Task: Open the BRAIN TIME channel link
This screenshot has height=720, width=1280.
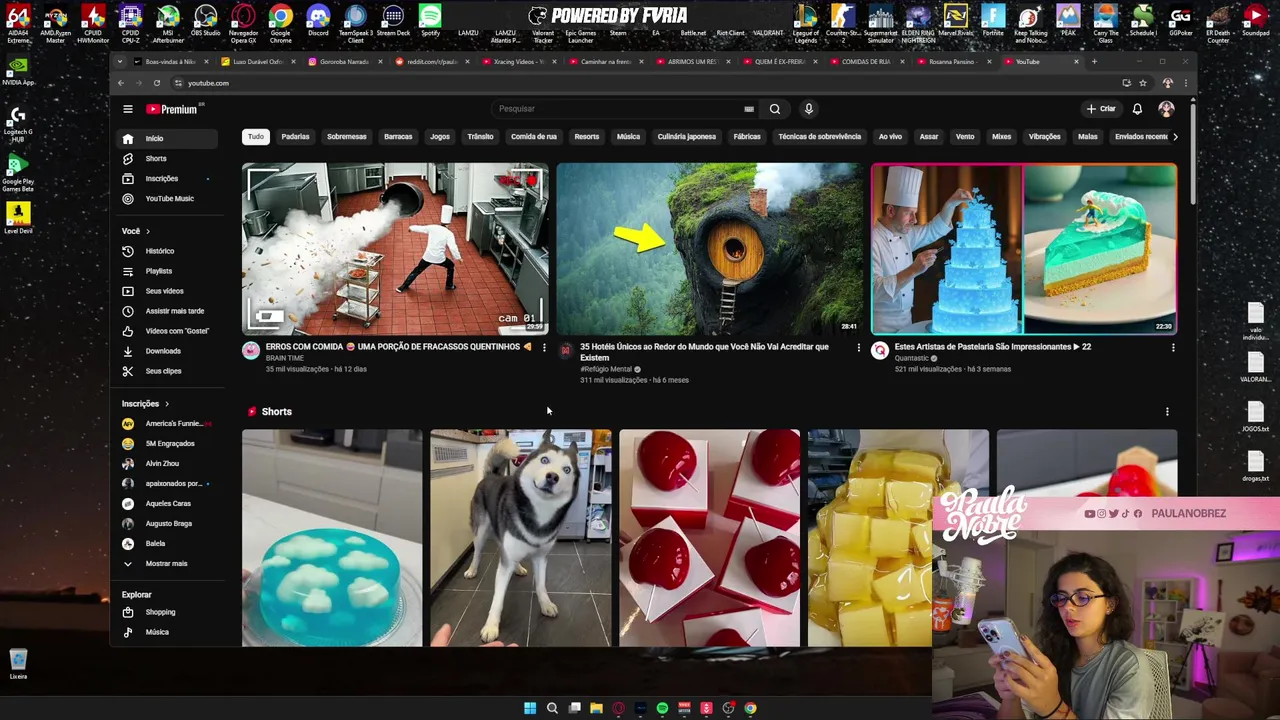Action: coord(285,358)
